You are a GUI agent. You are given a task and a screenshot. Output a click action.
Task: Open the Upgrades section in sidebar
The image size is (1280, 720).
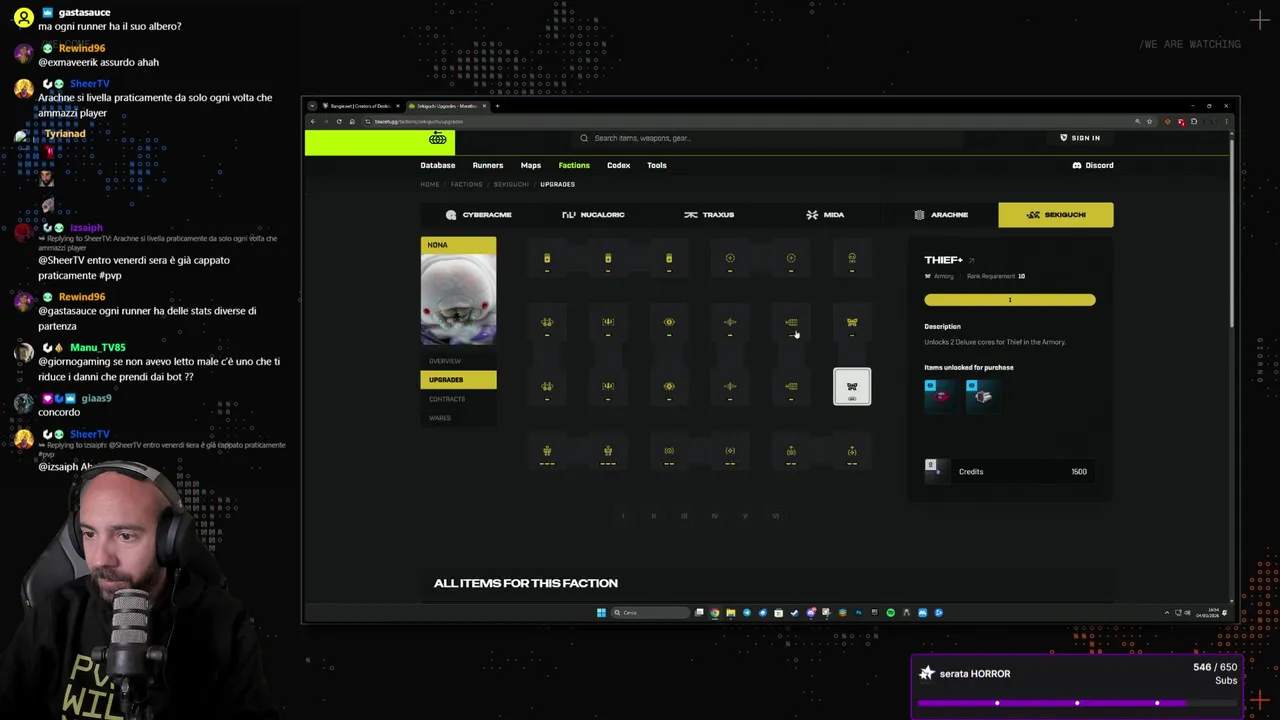pos(458,380)
